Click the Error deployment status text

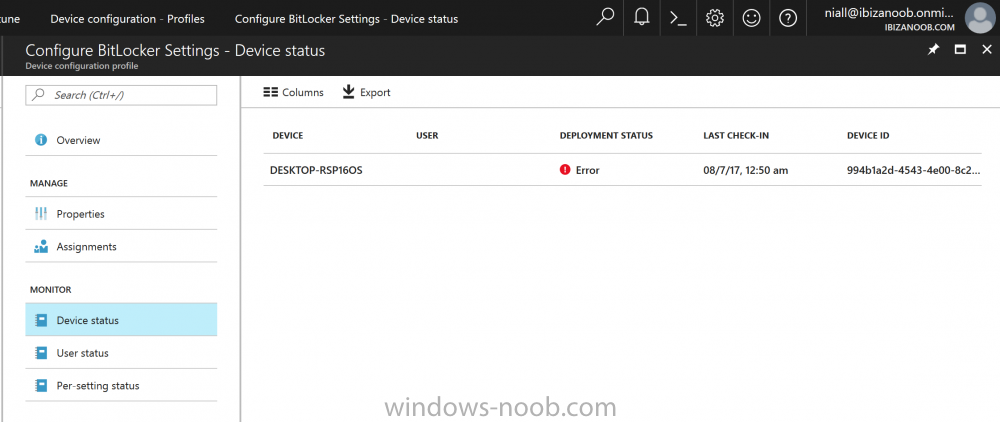(587, 170)
